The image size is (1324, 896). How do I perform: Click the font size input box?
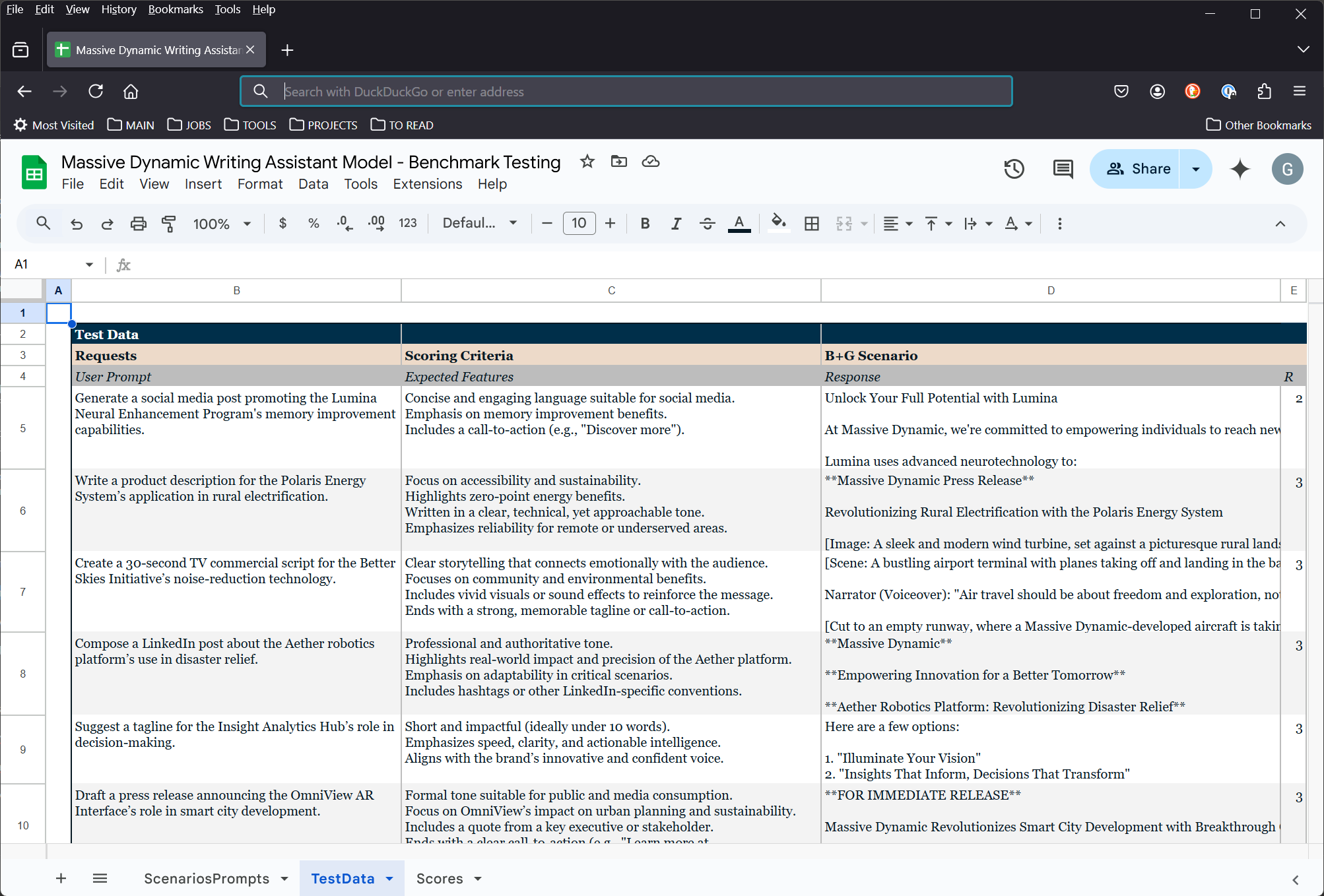tap(578, 224)
